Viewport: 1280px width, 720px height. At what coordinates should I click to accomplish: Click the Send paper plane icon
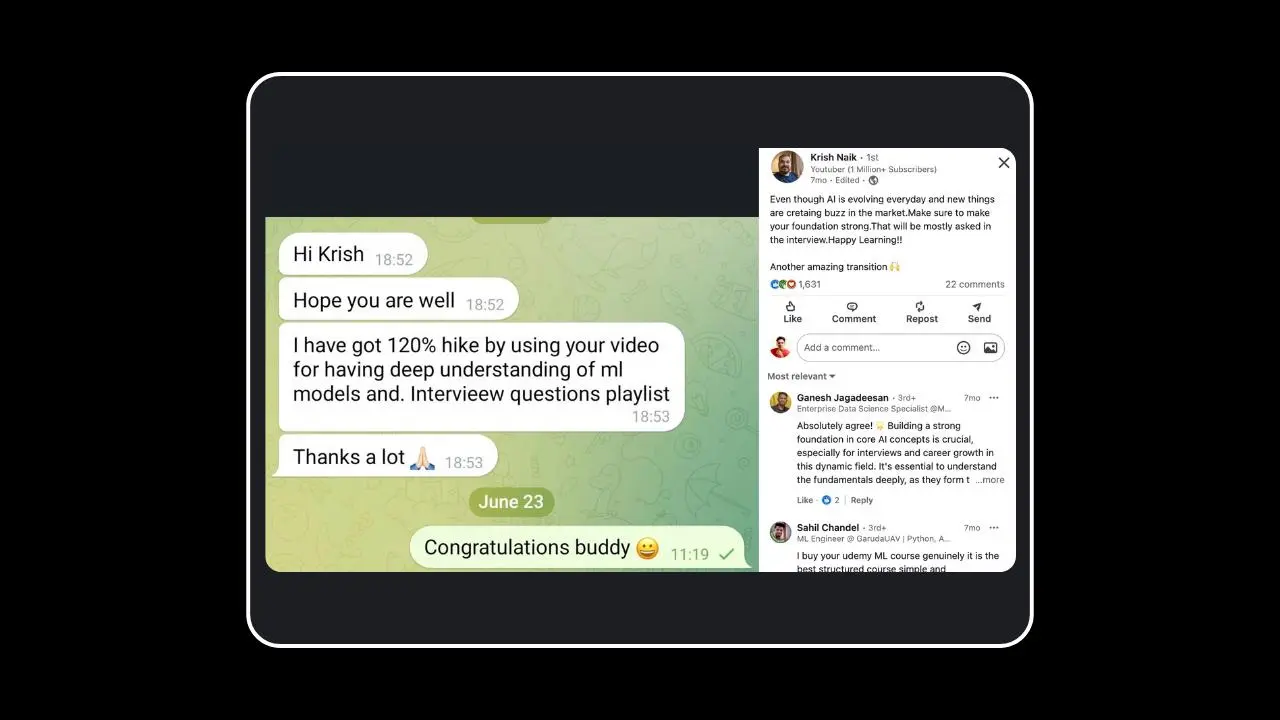pos(977,306)
